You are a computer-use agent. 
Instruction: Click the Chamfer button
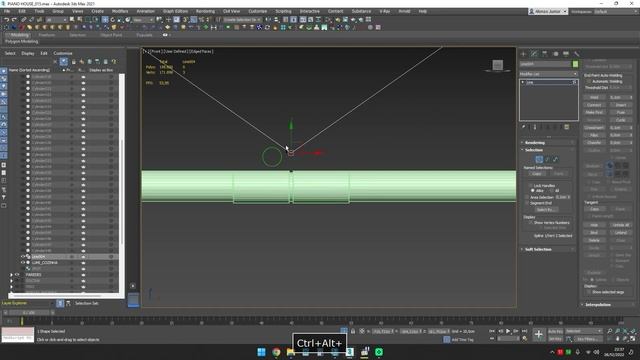(594, 142)
